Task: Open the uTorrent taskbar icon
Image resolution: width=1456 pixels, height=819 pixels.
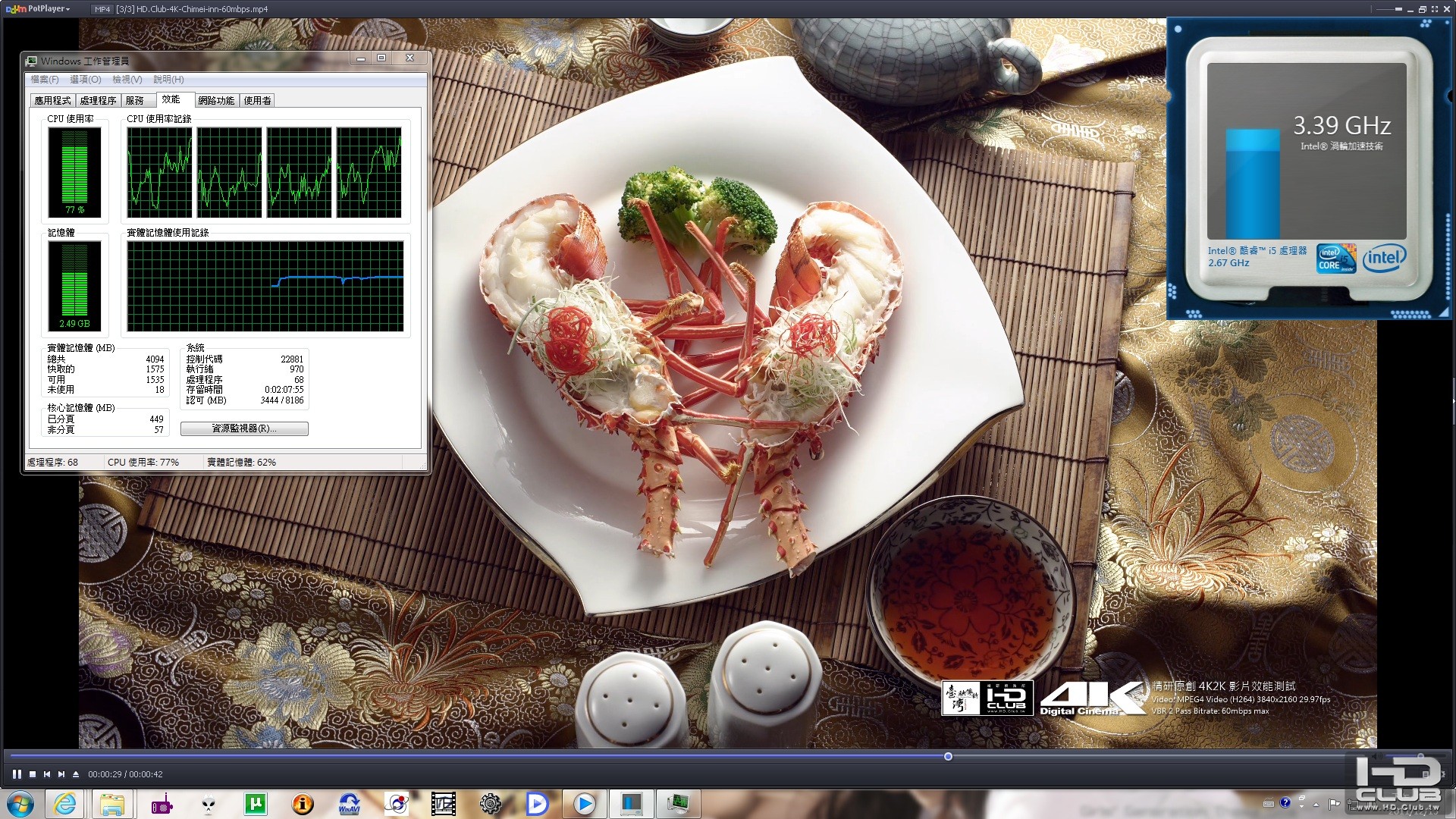Action: tap(256, 804)
